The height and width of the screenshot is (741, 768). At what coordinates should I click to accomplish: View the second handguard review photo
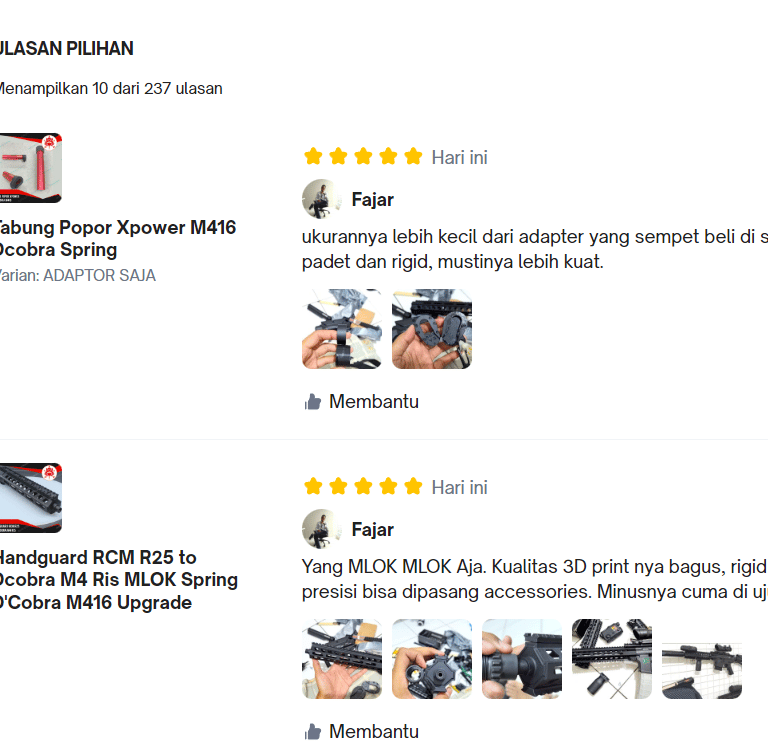point(432,659)
